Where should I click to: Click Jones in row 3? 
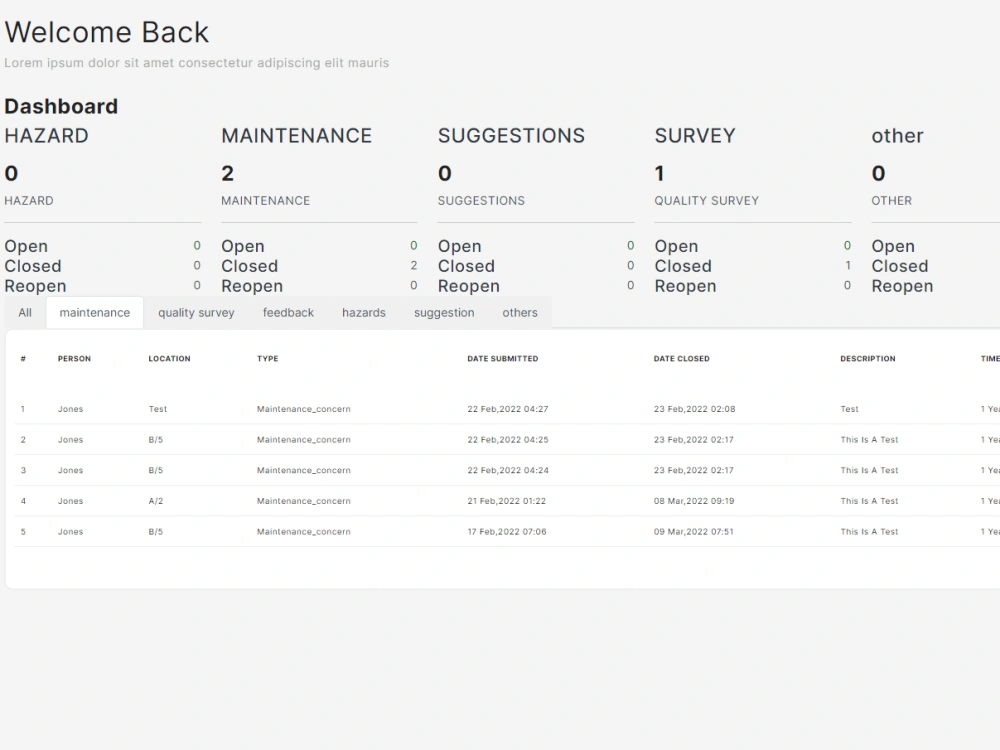click(x=70, y=470)
